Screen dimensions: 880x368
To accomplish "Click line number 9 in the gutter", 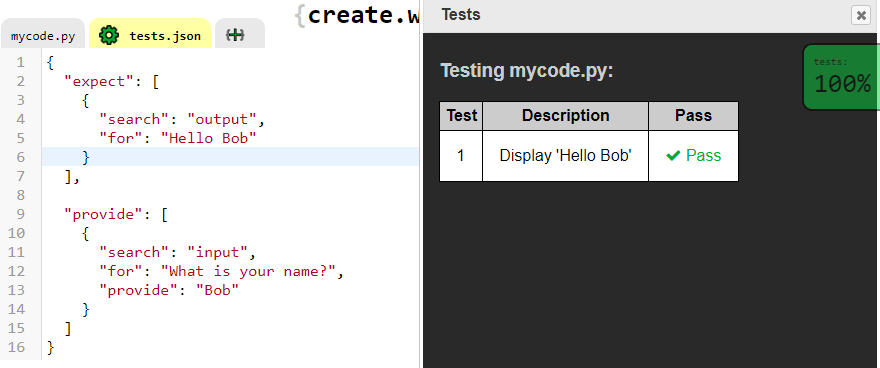I will pyautogui.click(x=20, y=214).
